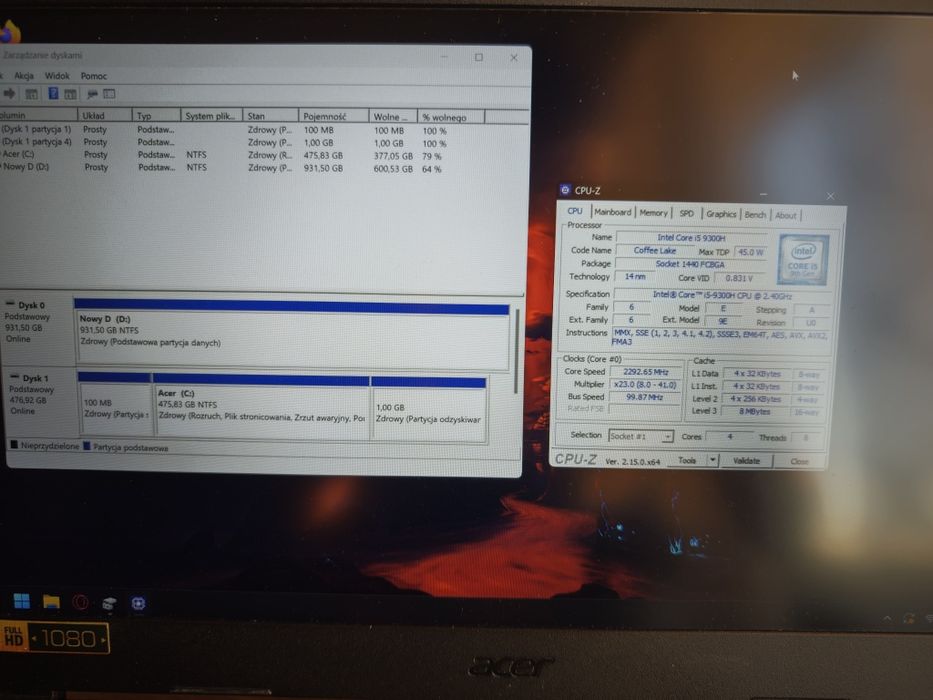Screen dimensions: 933x700
Task: Switch to the Graphics tab in CPU-Z
Action: click(721, 214)
